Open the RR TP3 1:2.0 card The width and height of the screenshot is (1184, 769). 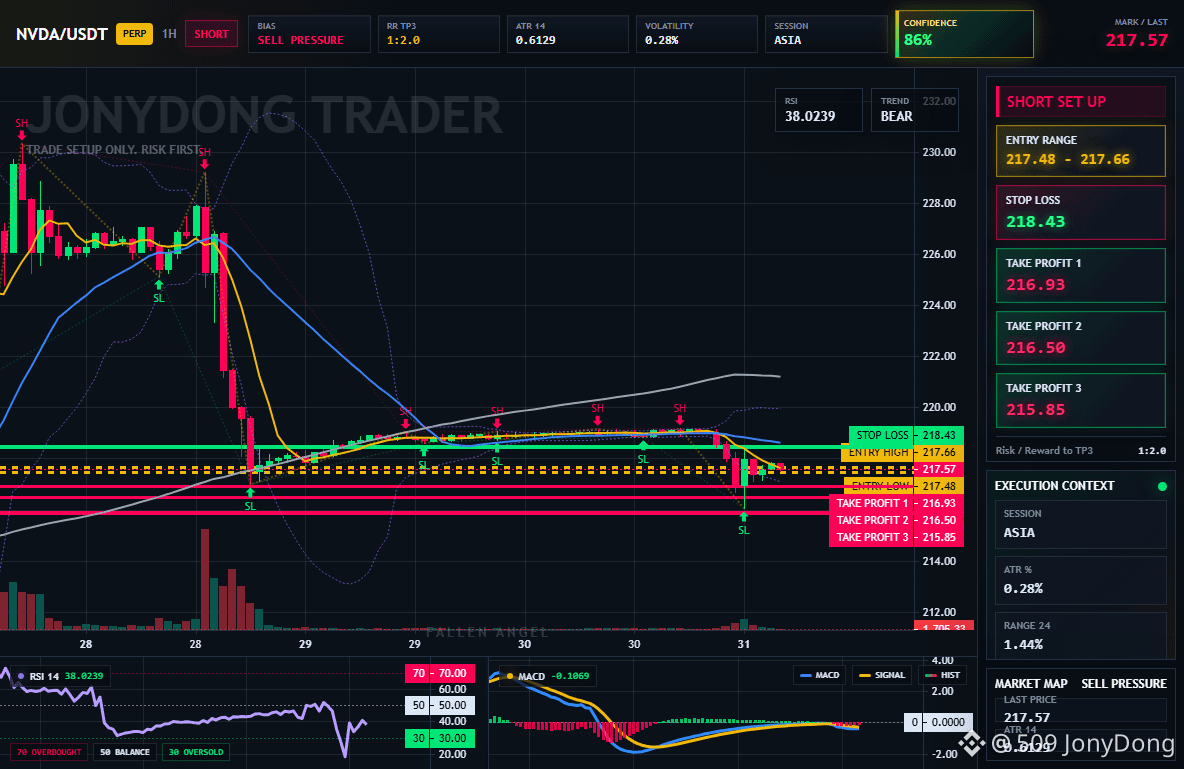click(x=439, y=34)
